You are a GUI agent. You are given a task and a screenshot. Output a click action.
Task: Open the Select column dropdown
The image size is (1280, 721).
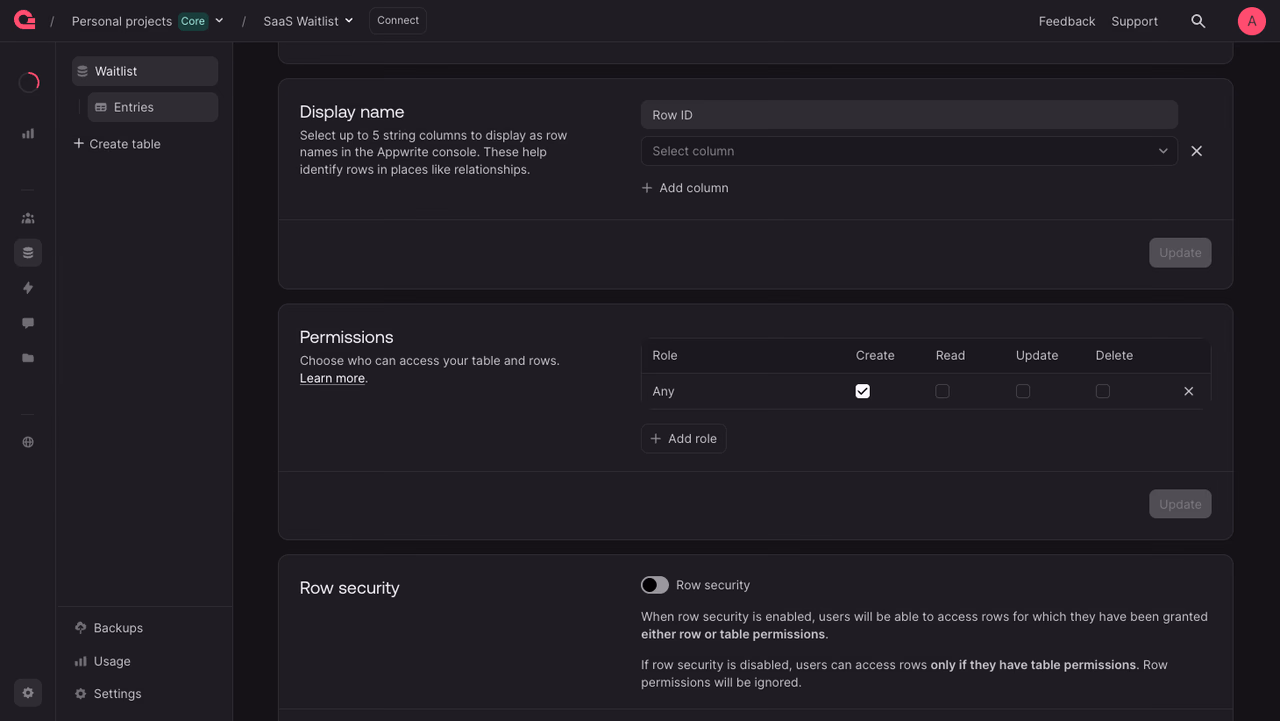coord(909,151)
